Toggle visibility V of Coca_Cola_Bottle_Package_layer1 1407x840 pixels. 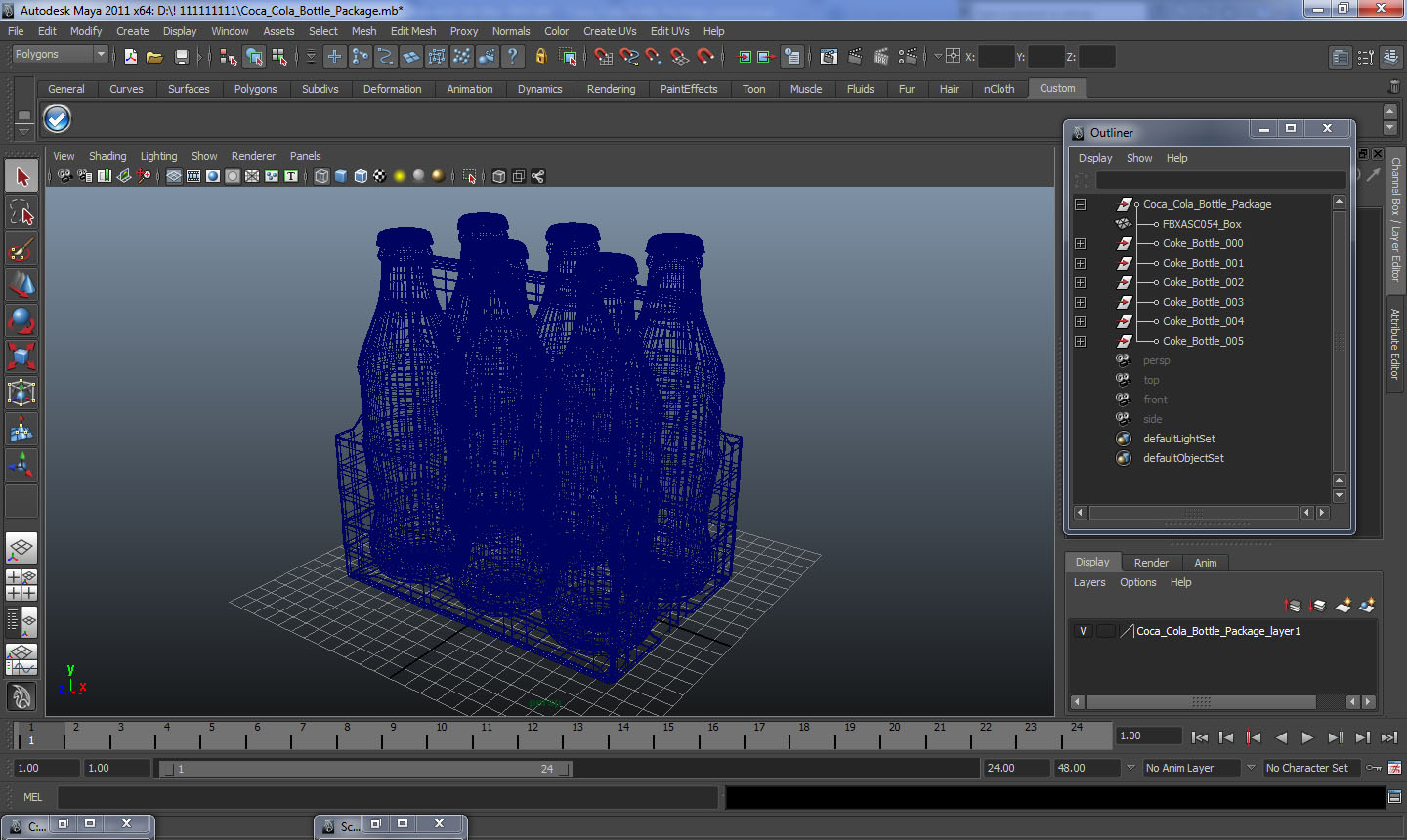pyautogui.click(x=1083, y=631)
